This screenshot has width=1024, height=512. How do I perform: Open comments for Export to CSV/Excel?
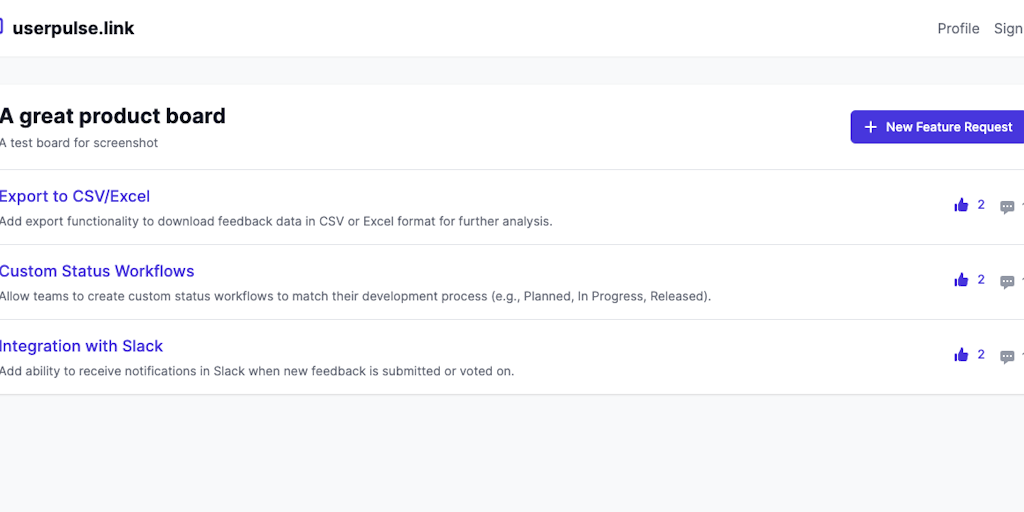[1007, 207]
